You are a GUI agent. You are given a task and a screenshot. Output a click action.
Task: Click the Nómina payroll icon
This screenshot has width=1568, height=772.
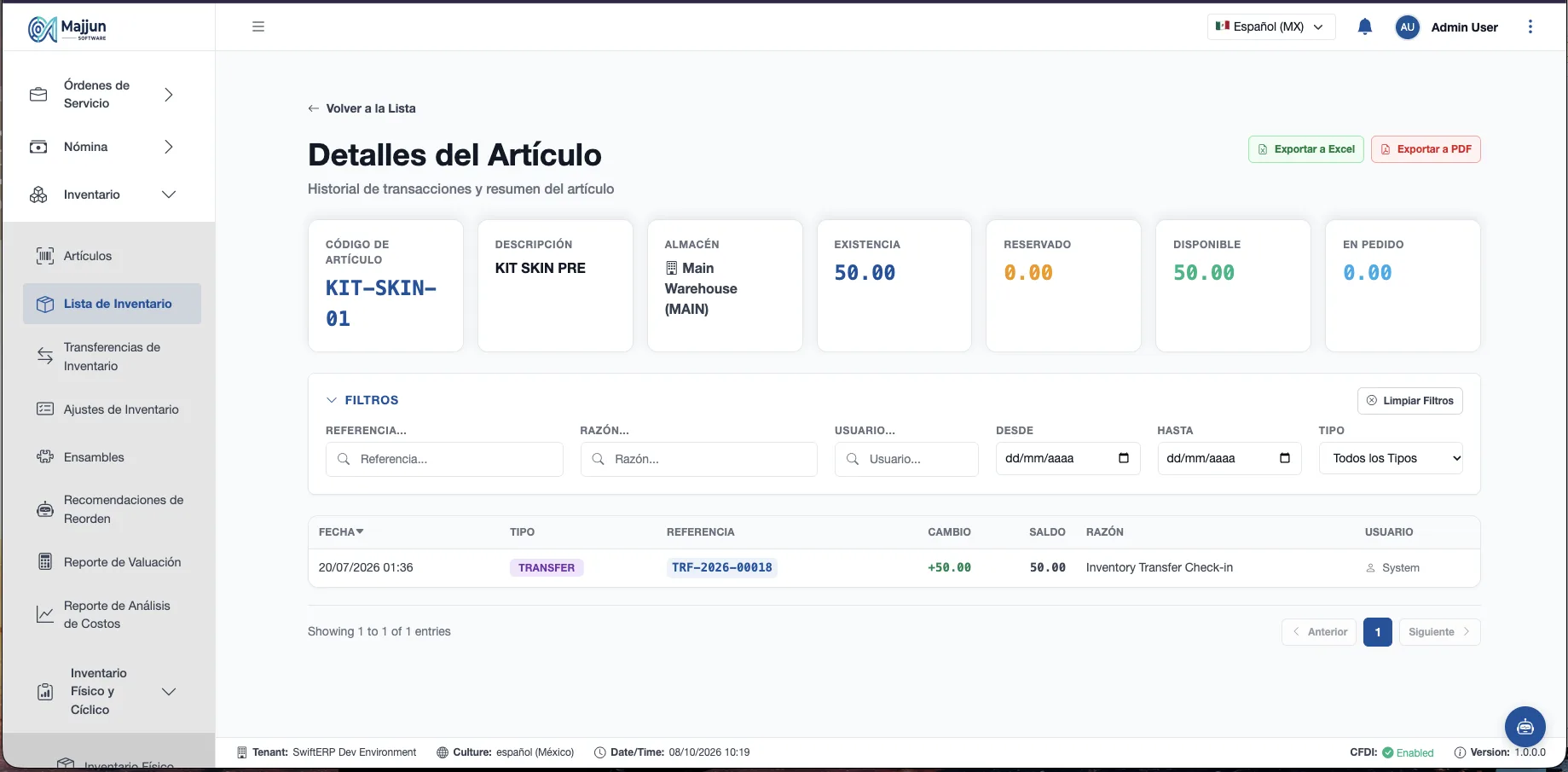click(38, 147)
